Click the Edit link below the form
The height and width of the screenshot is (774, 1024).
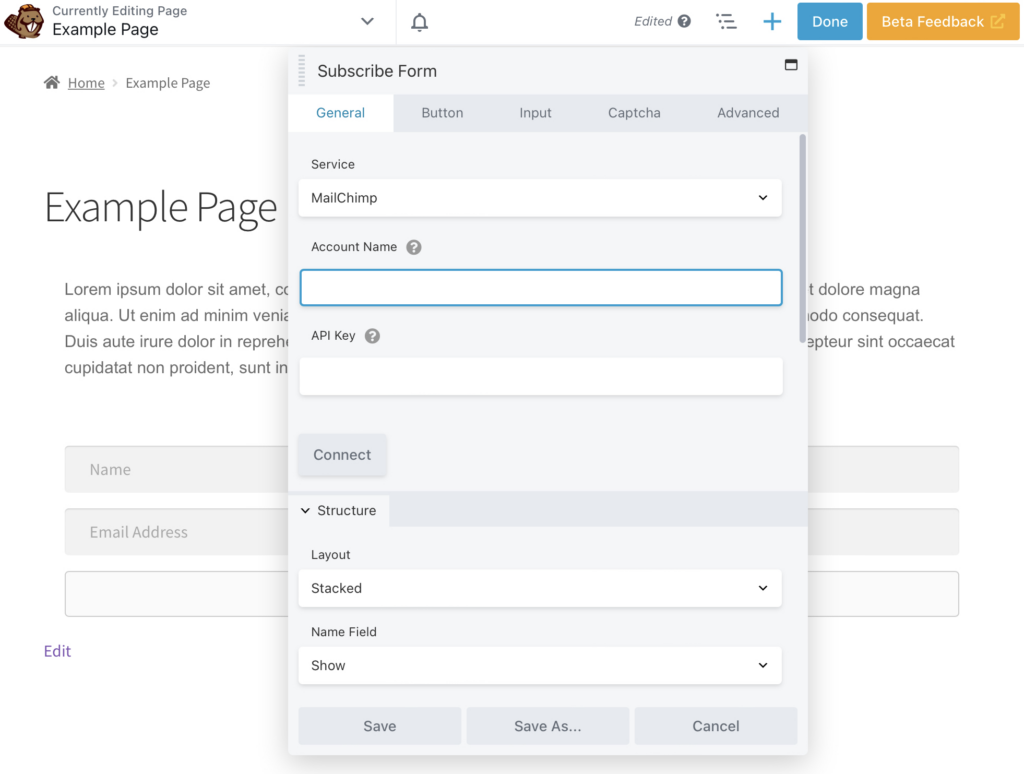pyautogui.click(x=57, y=651)
